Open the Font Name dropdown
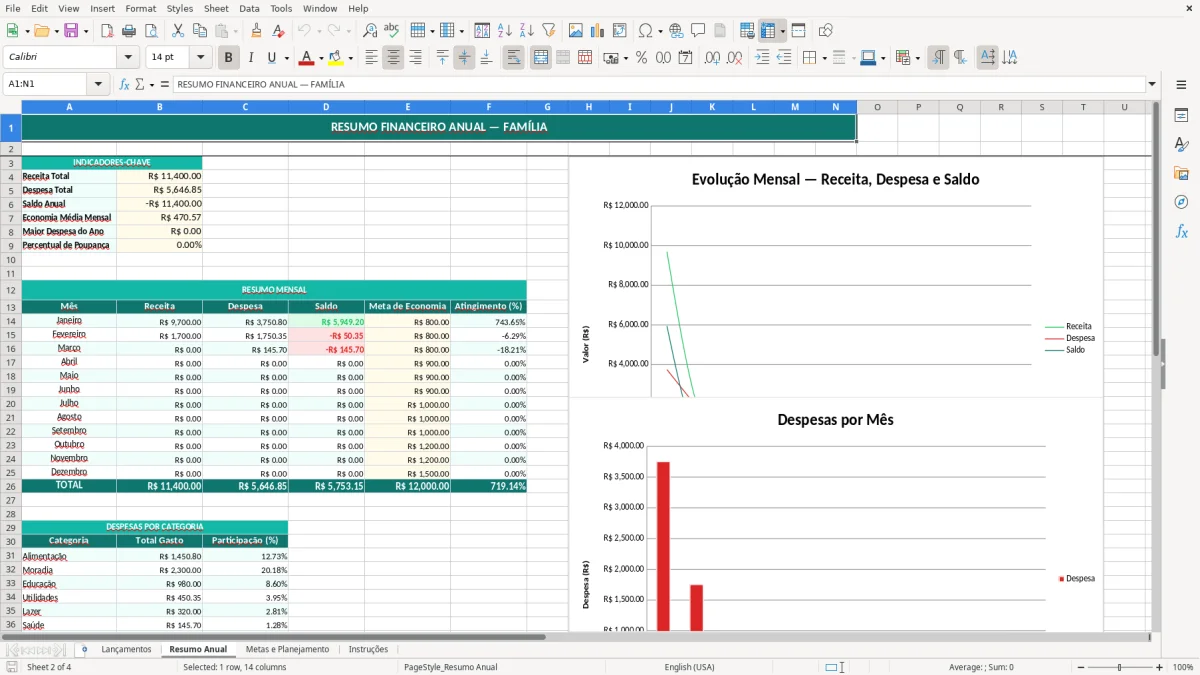 click(127, 58)
